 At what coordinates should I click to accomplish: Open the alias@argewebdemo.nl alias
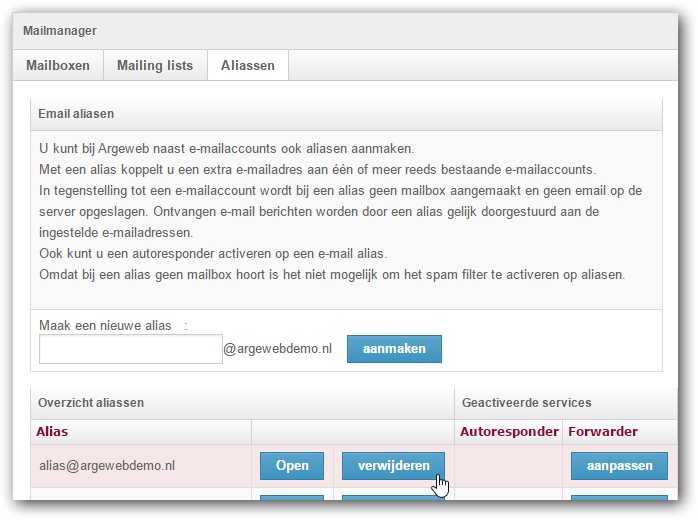(292, 466)
